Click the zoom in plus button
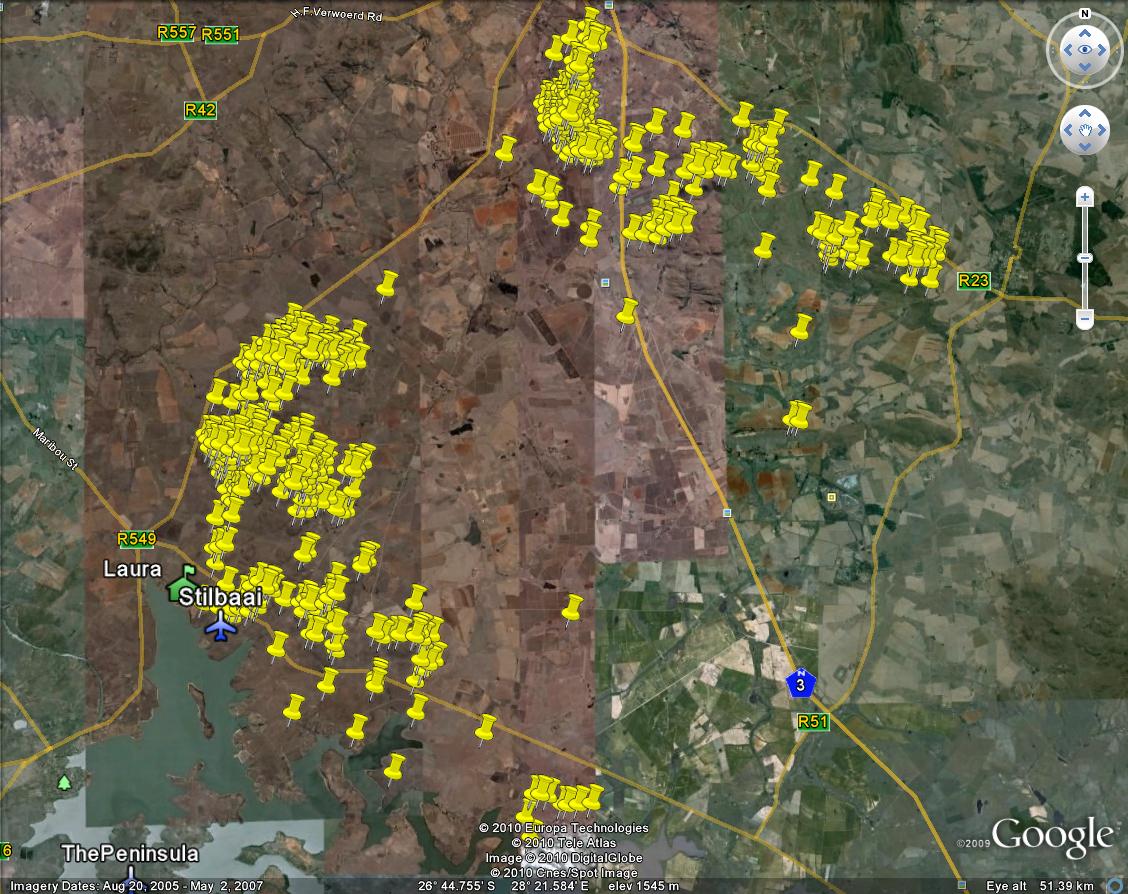This screenshot has width=1128, height=894. [1085, 198]
